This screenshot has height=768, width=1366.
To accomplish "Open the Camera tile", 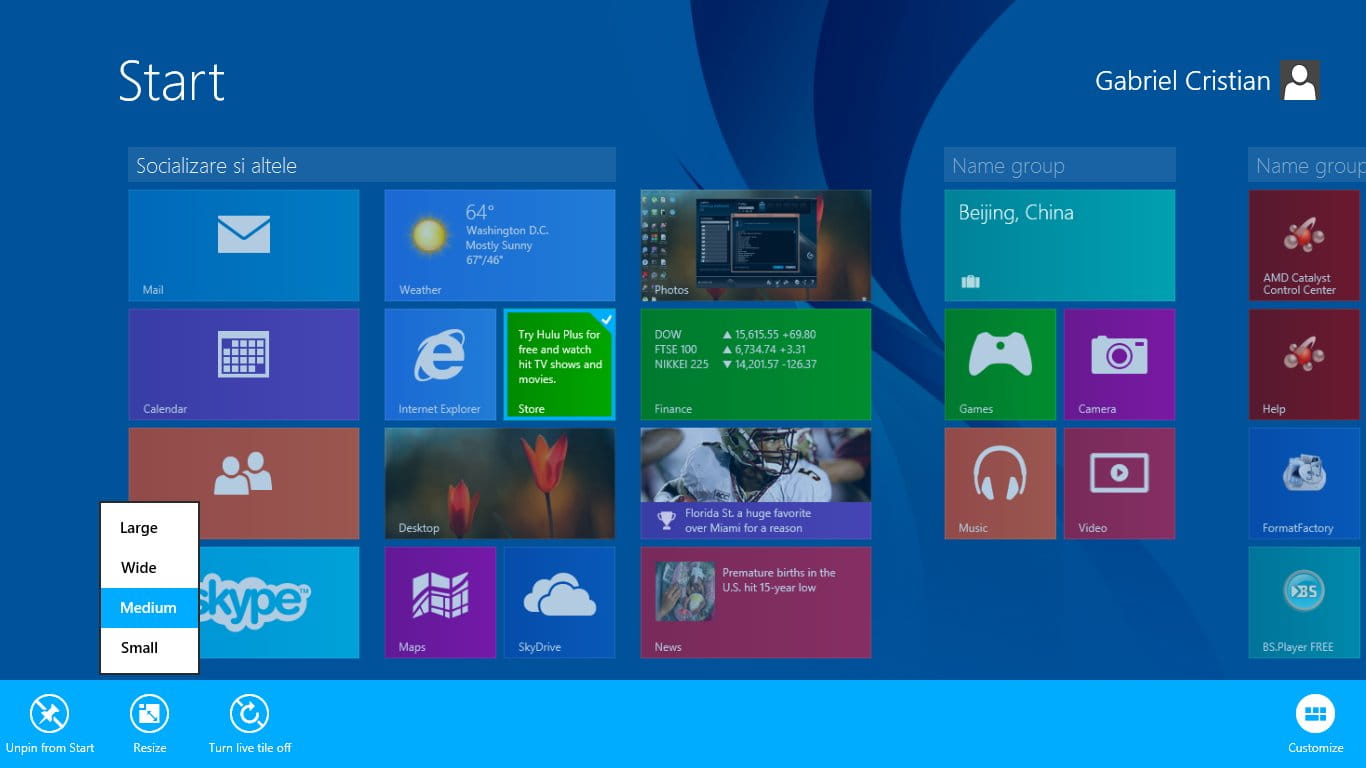I will 1119,364.
